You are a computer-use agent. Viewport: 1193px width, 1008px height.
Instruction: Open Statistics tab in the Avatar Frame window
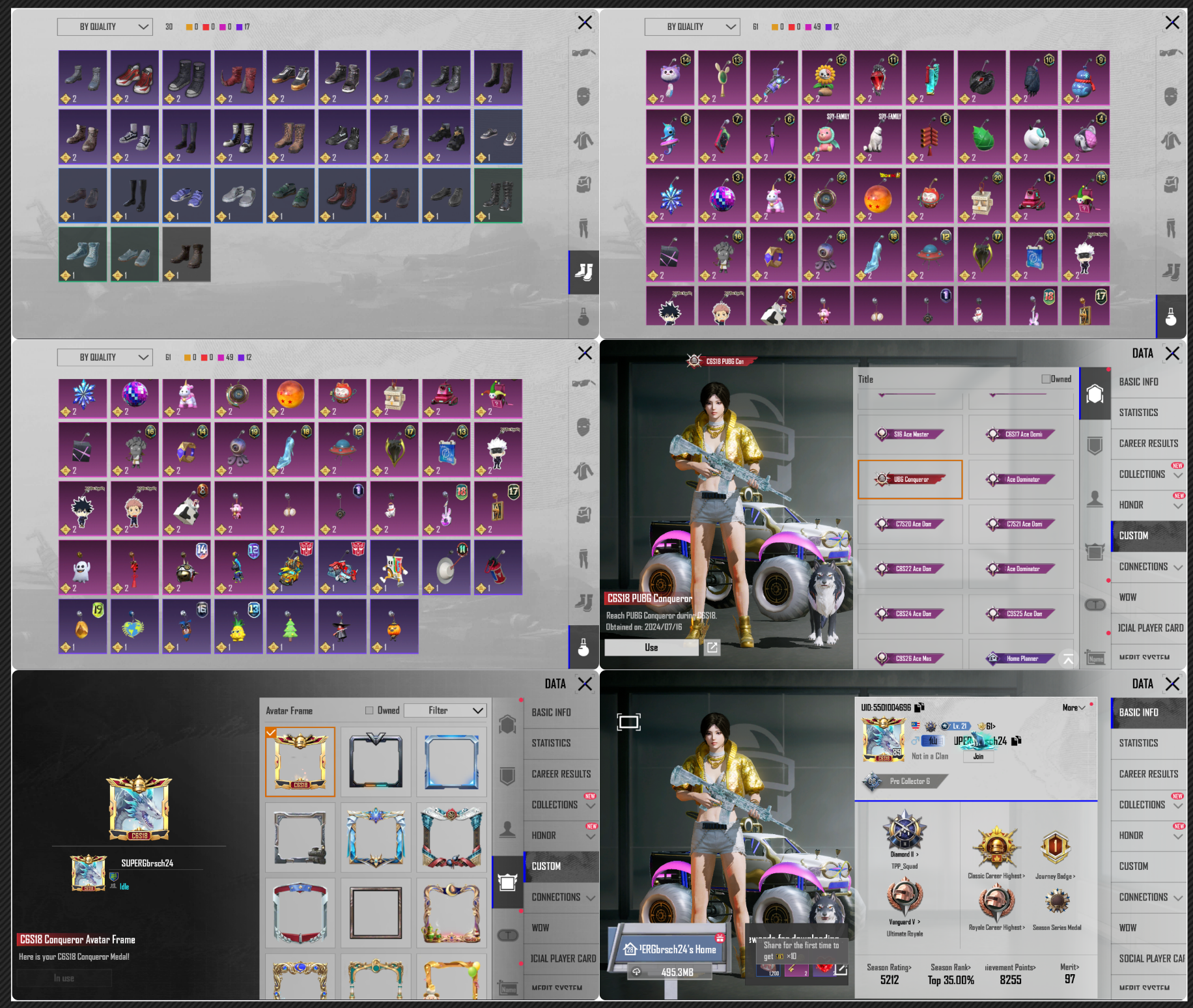pyautogui.click(x=561, y=743)
